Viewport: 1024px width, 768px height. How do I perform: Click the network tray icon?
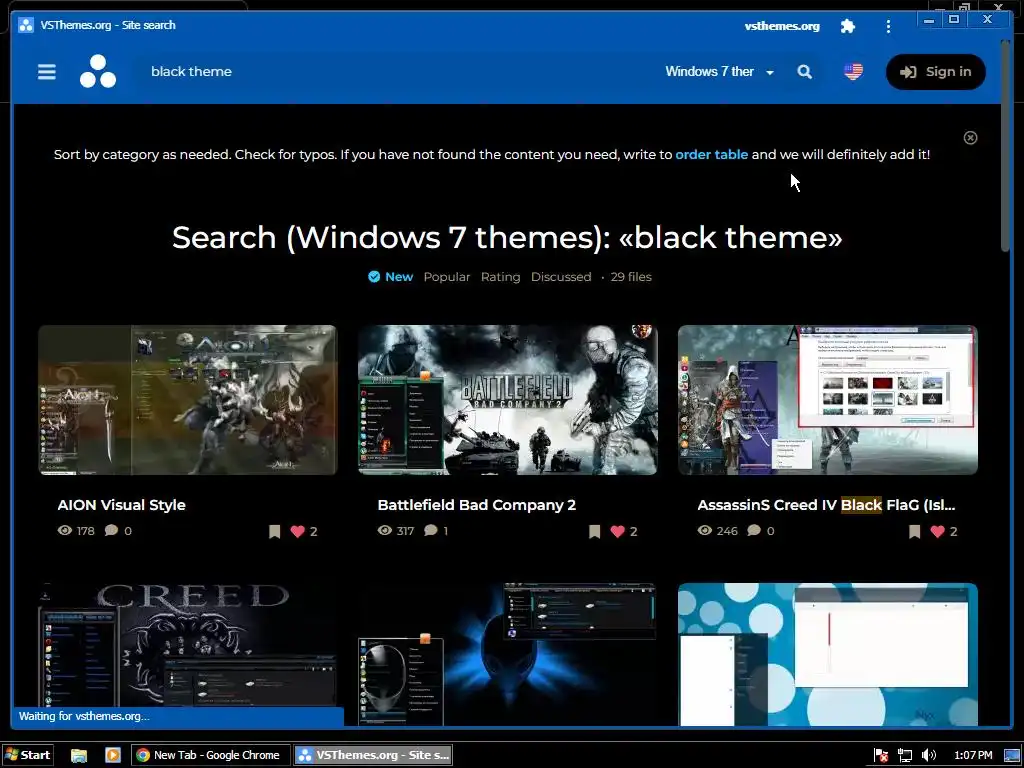(904, 756)
